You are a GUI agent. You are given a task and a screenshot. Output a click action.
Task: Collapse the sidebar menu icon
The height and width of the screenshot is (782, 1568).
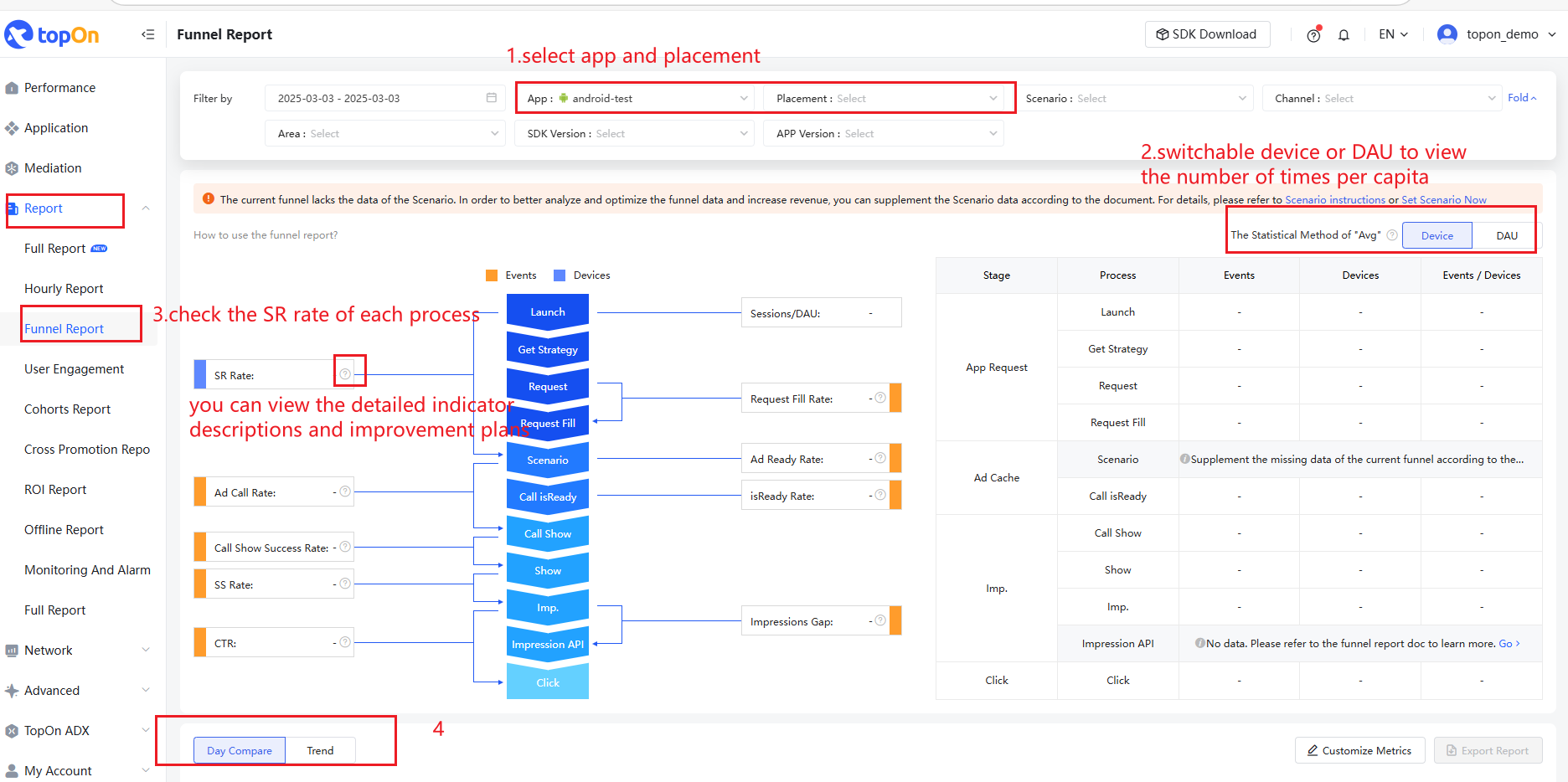148,34
